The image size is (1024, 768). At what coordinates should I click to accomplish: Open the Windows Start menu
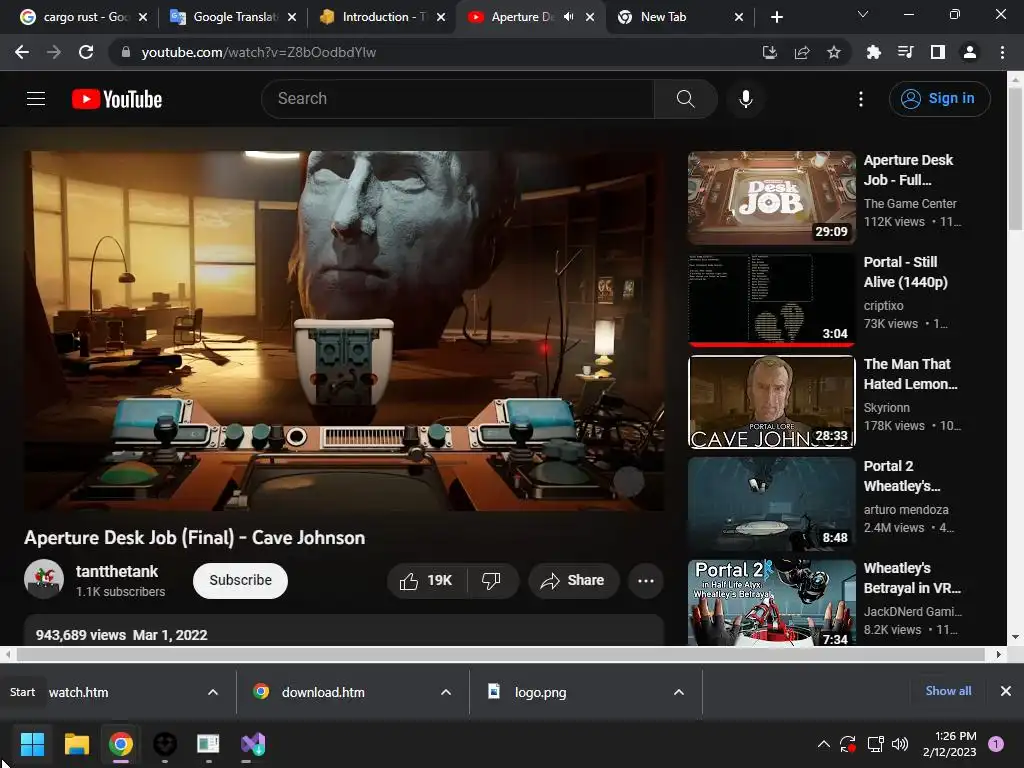pos(32,744)
